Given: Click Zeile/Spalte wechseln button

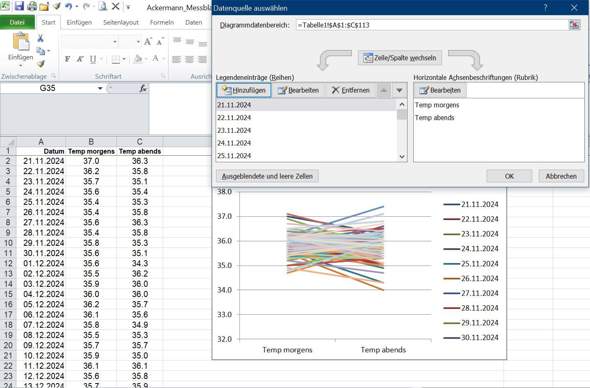Looking at the screenshot, I should point(400,58).
